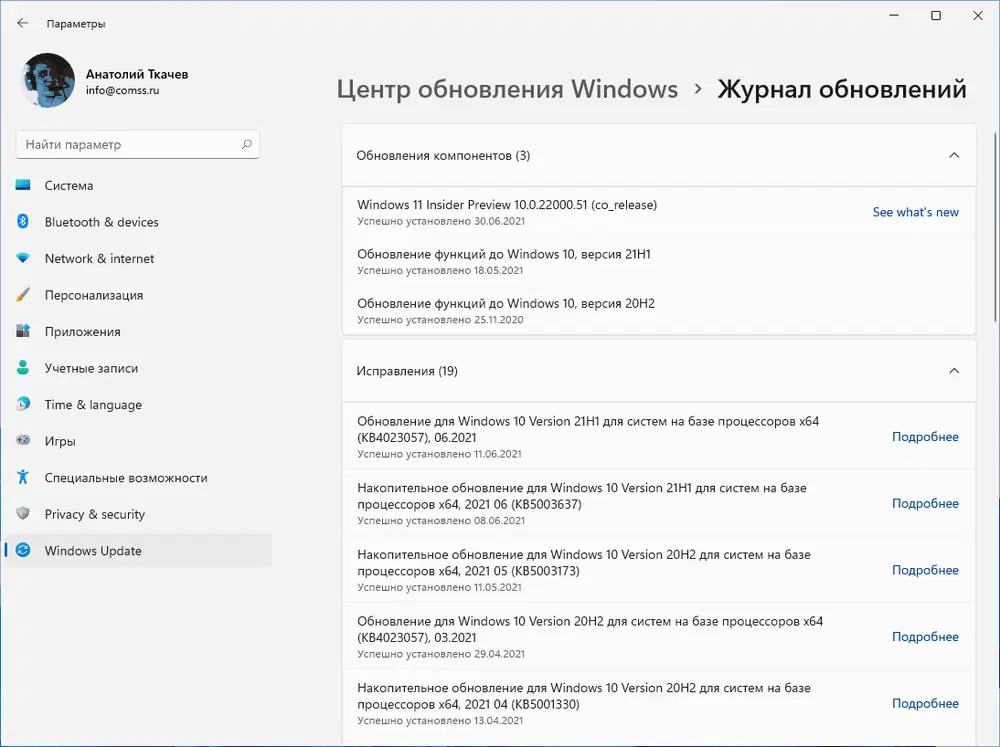The height and width of the screenshot is (747, 1000).
Task: Click Подробнее for KB5001330 update
Action: coord(925,704)
